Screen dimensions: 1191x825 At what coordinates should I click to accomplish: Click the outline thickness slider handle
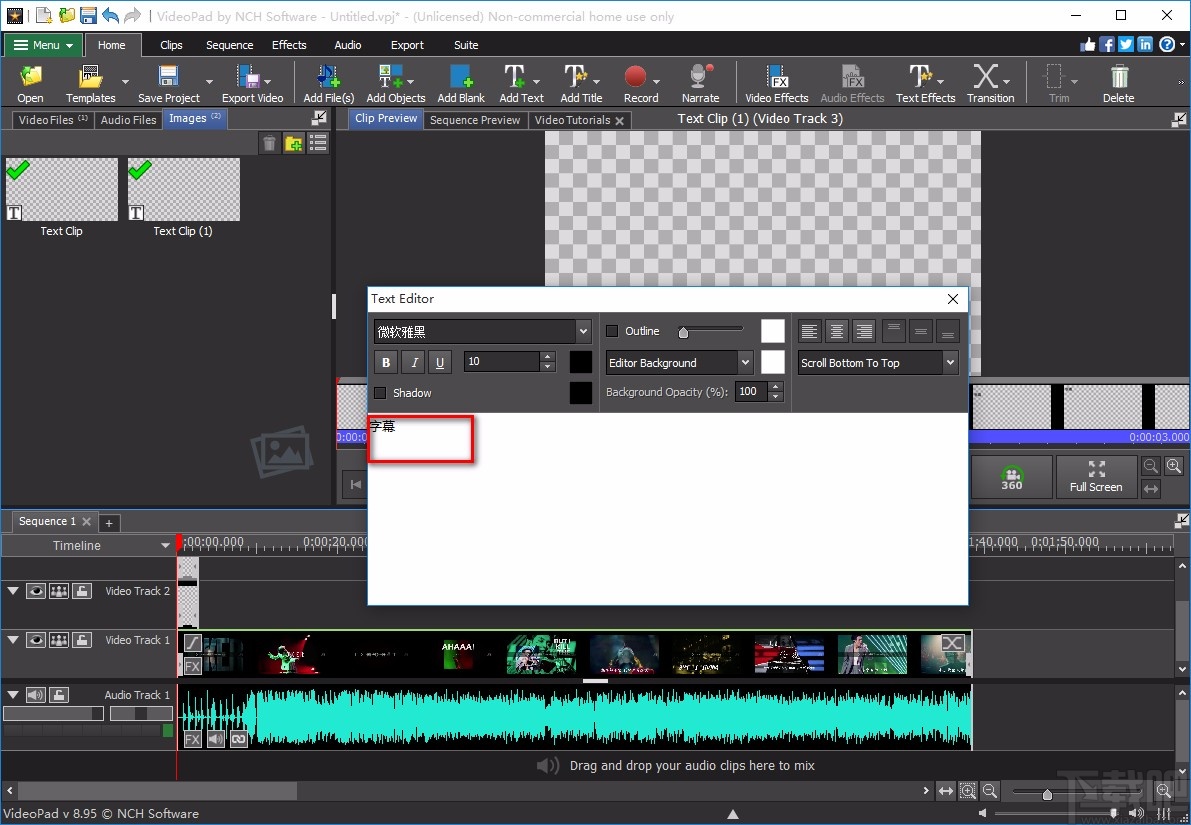[x=683, y=330]
